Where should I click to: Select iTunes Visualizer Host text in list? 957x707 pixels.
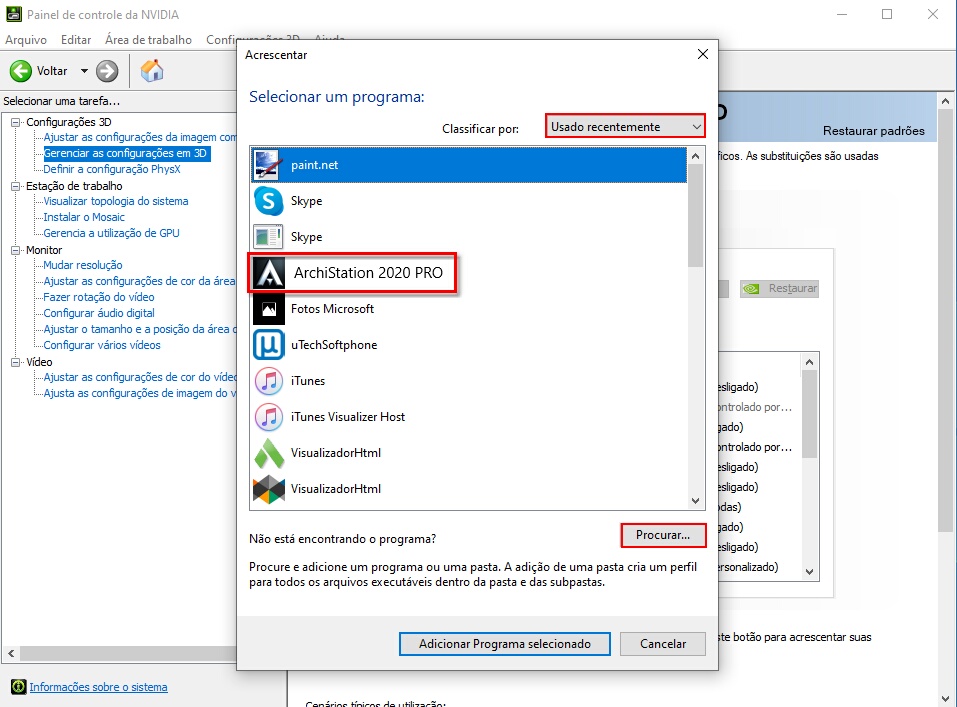point(348,417)
